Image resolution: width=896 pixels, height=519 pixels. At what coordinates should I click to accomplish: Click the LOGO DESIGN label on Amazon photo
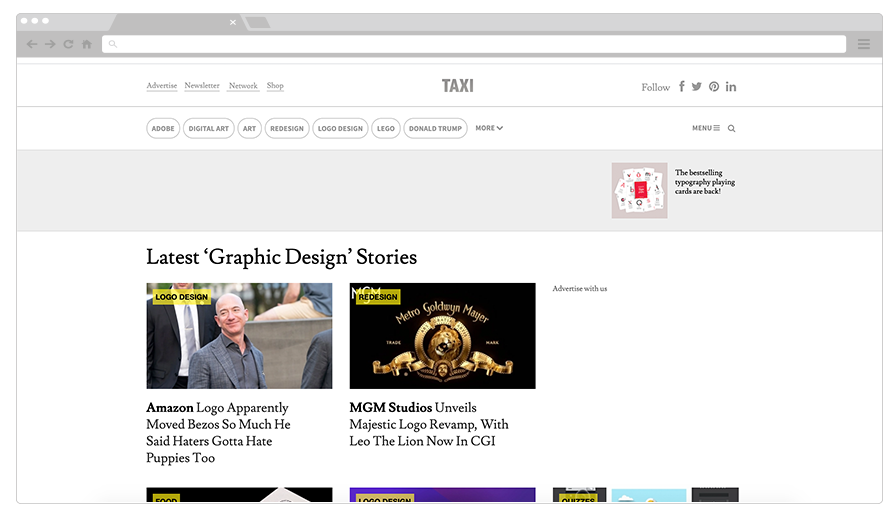(182, 297)
